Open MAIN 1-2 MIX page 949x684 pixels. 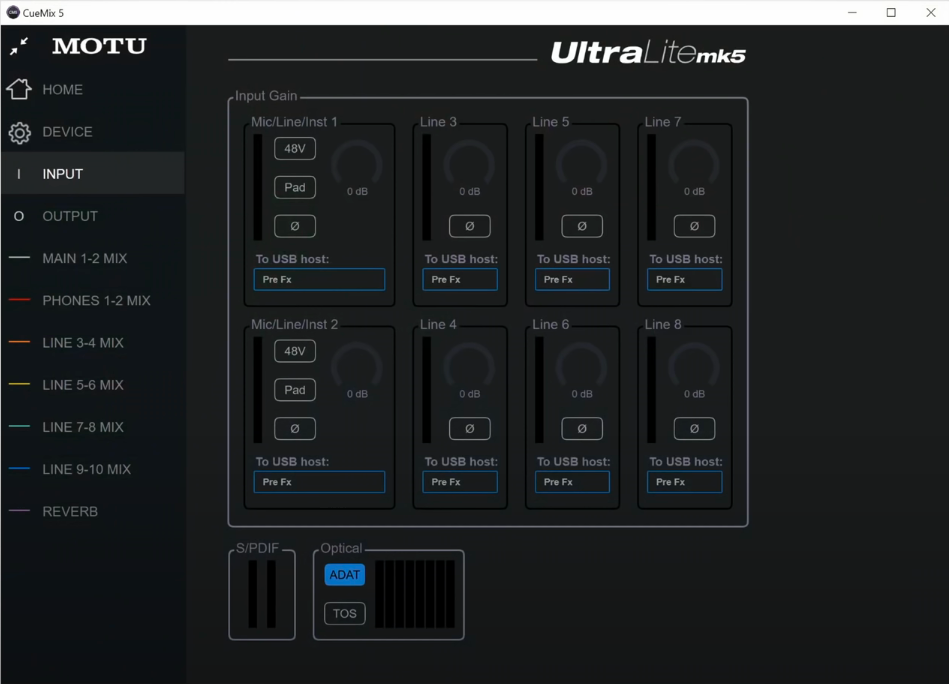[93, 258]
